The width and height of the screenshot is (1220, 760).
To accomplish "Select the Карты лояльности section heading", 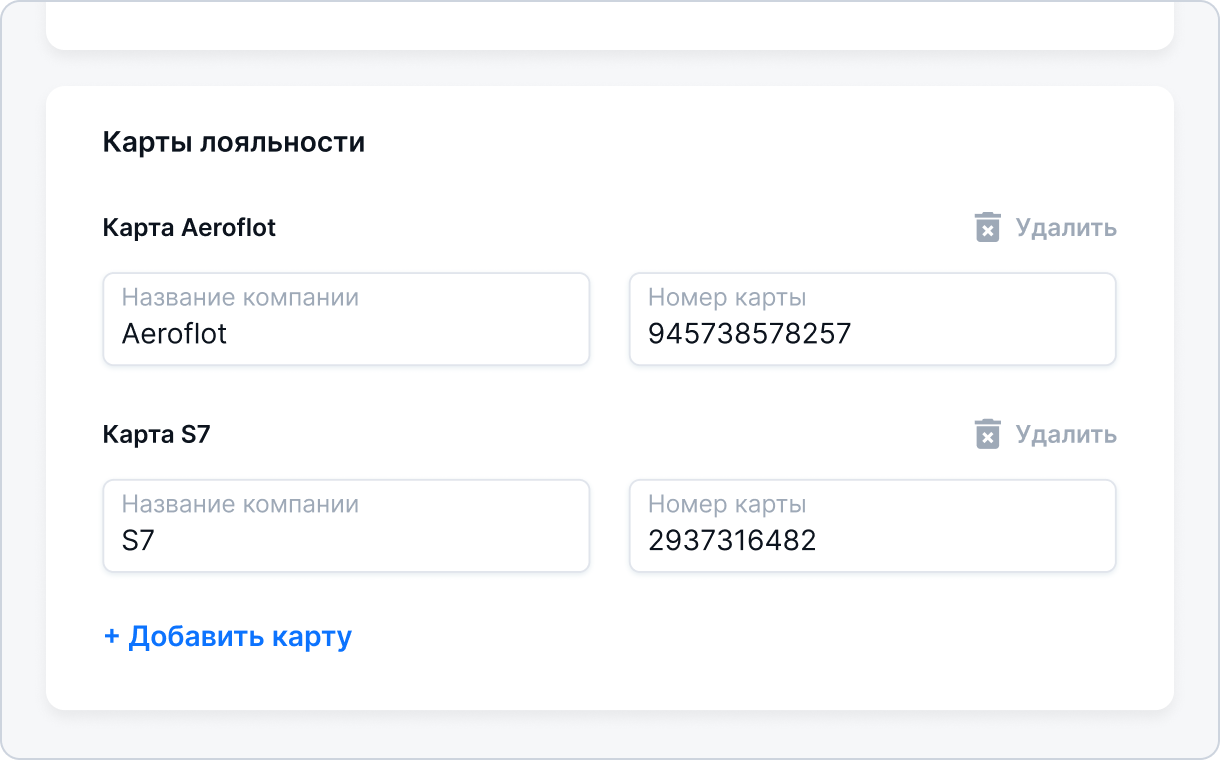I will click(234, 143).
